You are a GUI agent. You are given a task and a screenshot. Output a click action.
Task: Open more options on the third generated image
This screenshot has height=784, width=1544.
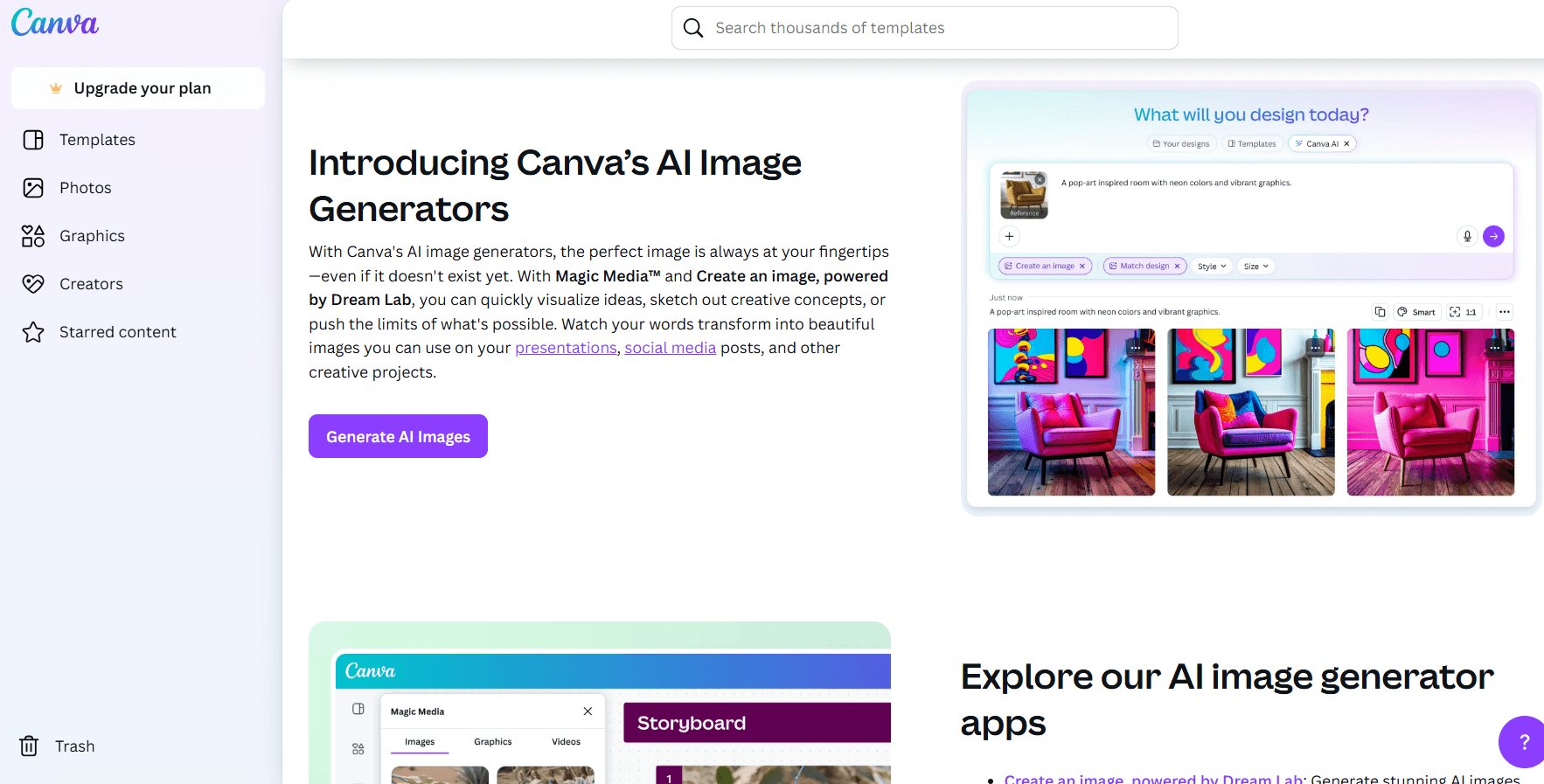[x=1494, y=348]
